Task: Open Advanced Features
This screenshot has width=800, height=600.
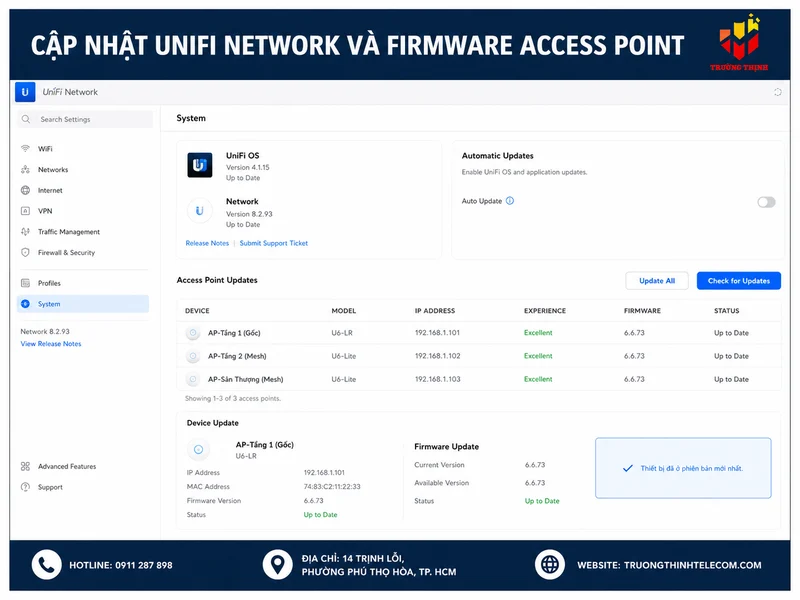Action: click(84, 466)
